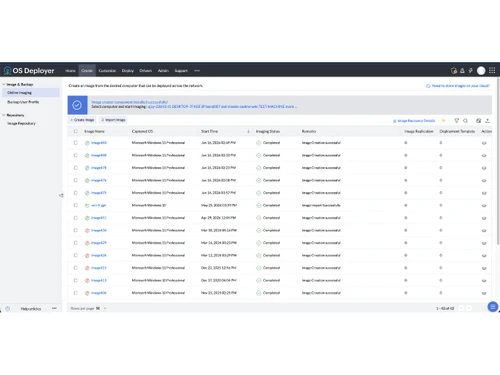Click the Create Image button

coord(82,120)
